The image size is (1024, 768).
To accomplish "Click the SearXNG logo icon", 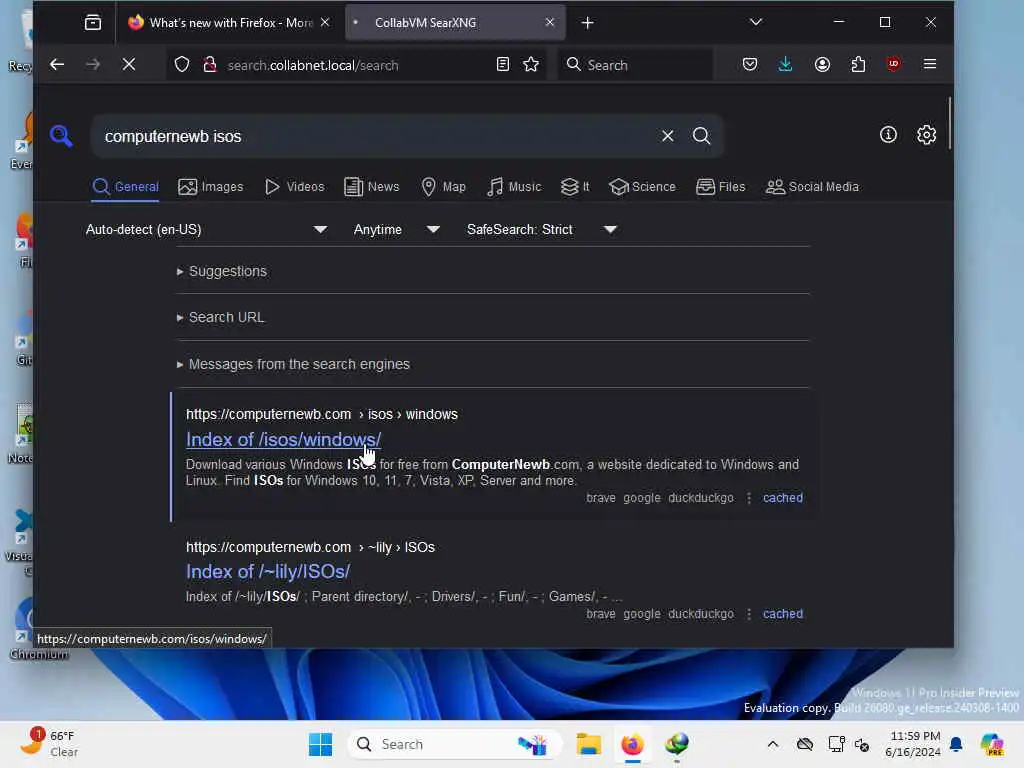I will click(x=61, y=135).
